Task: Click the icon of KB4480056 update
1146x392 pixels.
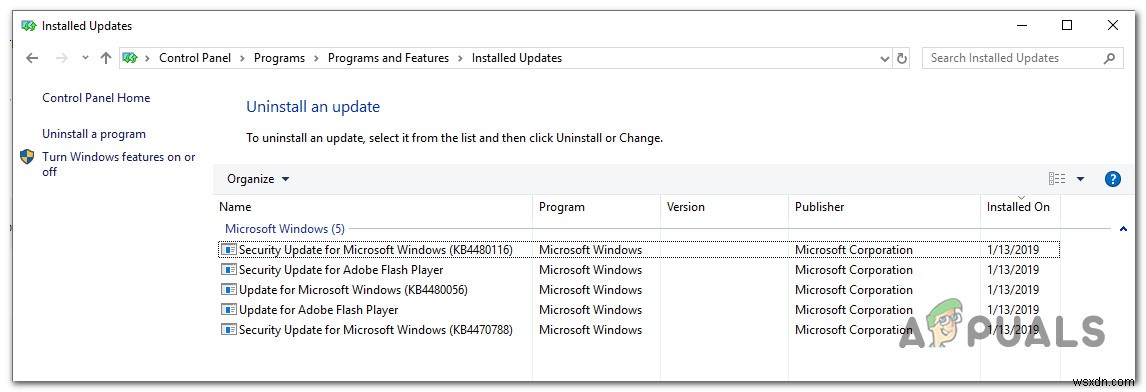Action: point(229,290)
